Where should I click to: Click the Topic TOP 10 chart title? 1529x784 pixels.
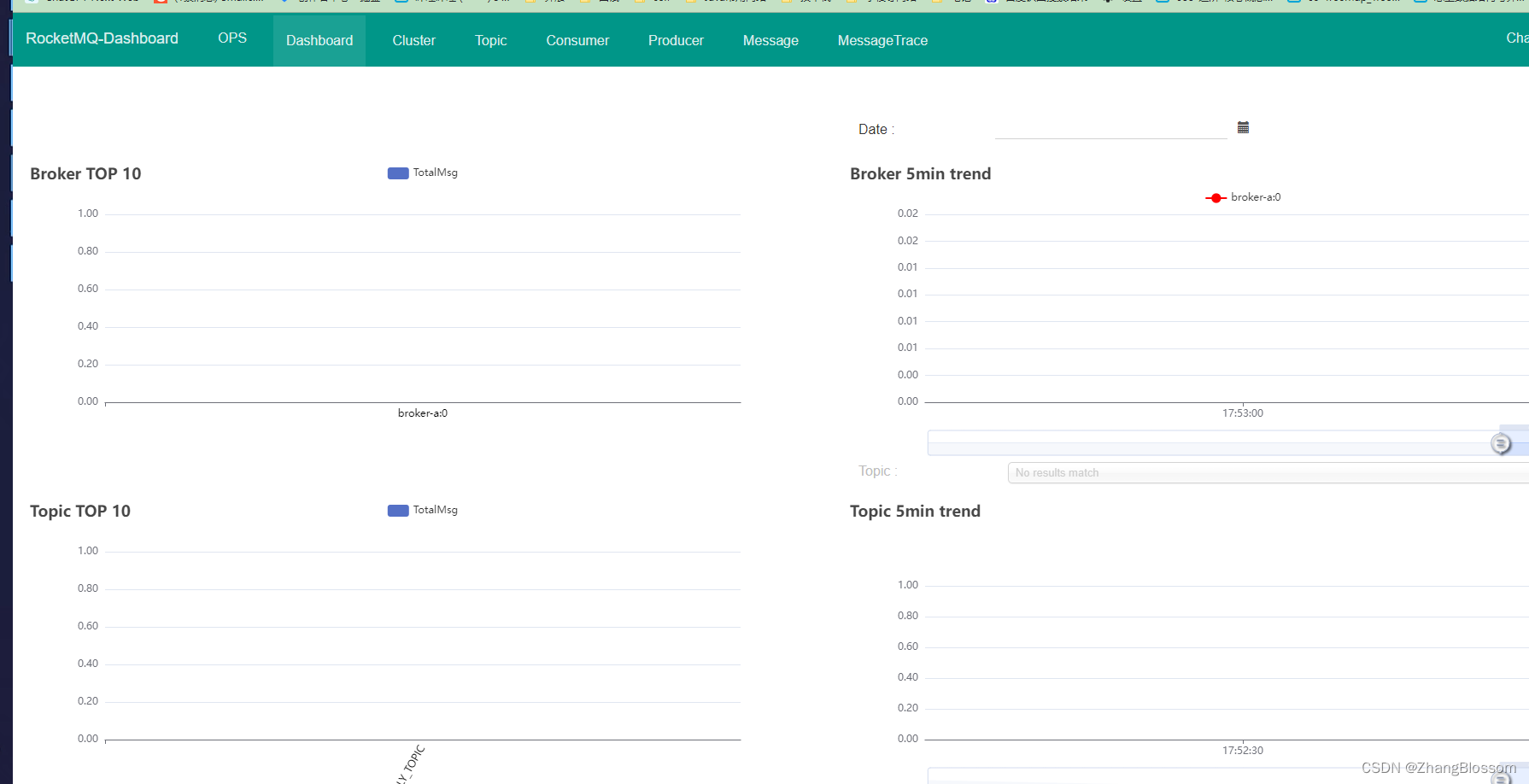click(80, 511)
